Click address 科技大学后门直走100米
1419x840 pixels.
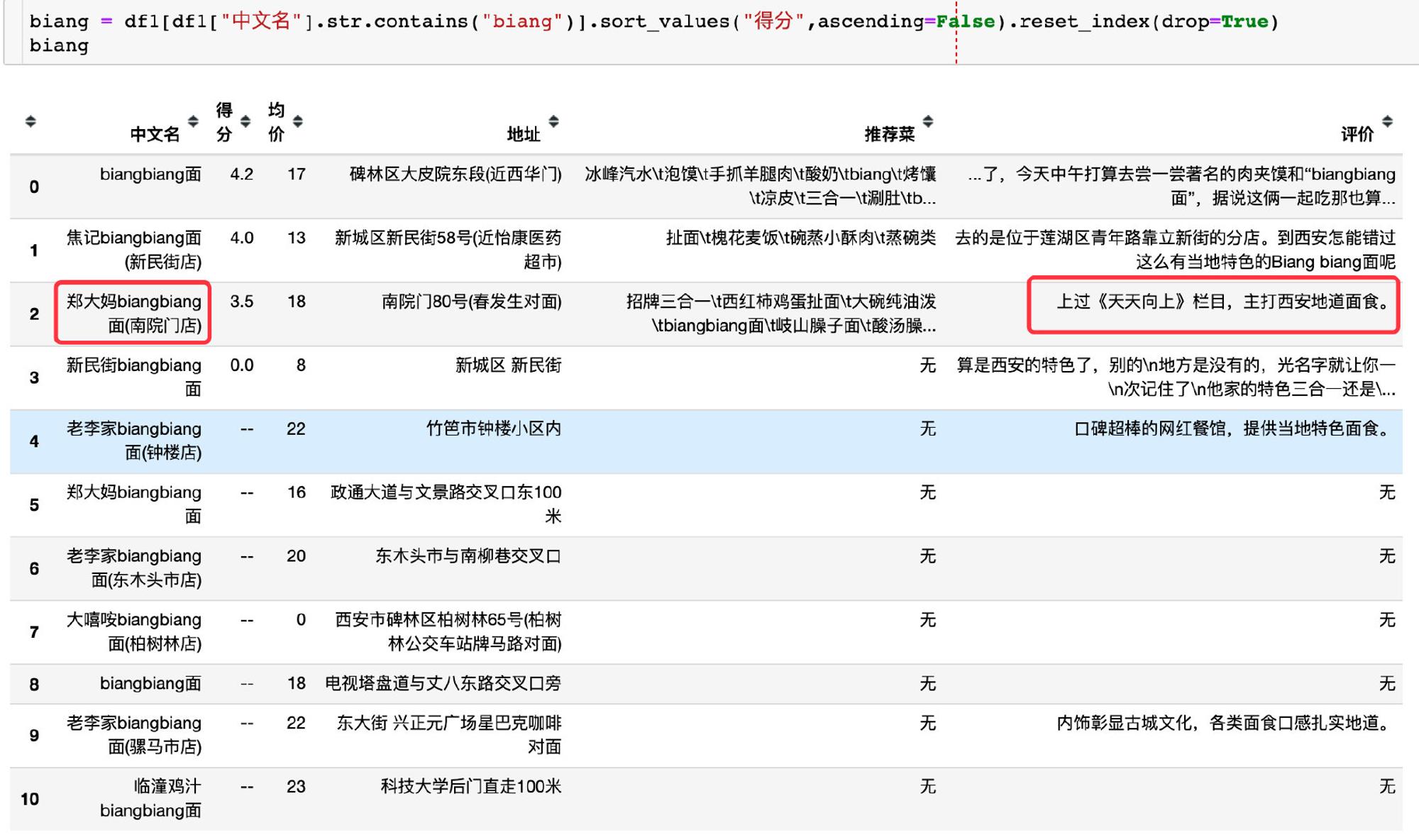tap(471, 787)
